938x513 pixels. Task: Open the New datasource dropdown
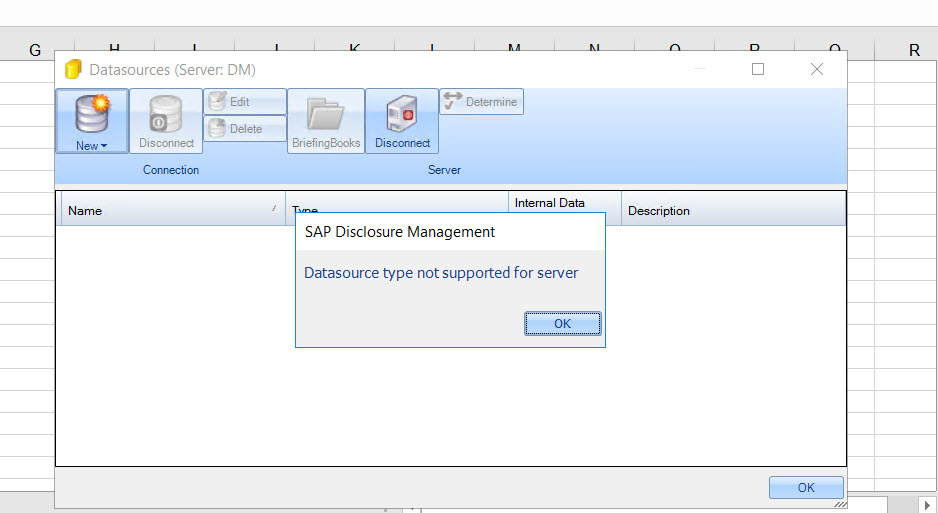(x=92, y=121)
